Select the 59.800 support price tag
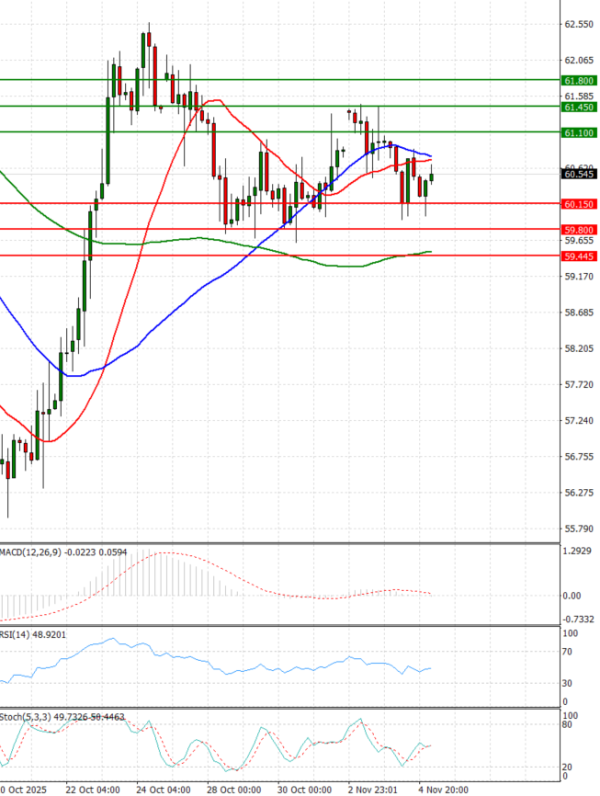 (x=579, y=229)
